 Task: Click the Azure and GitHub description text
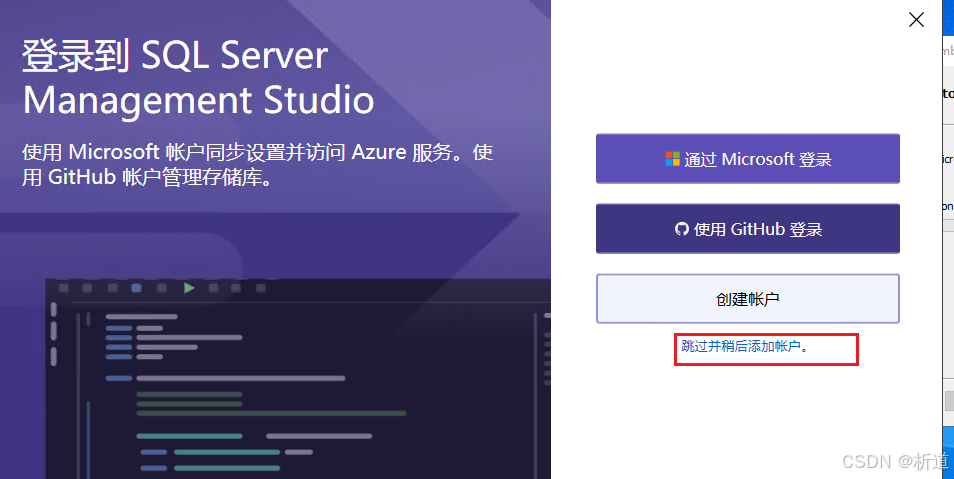(x=257, y=165)
